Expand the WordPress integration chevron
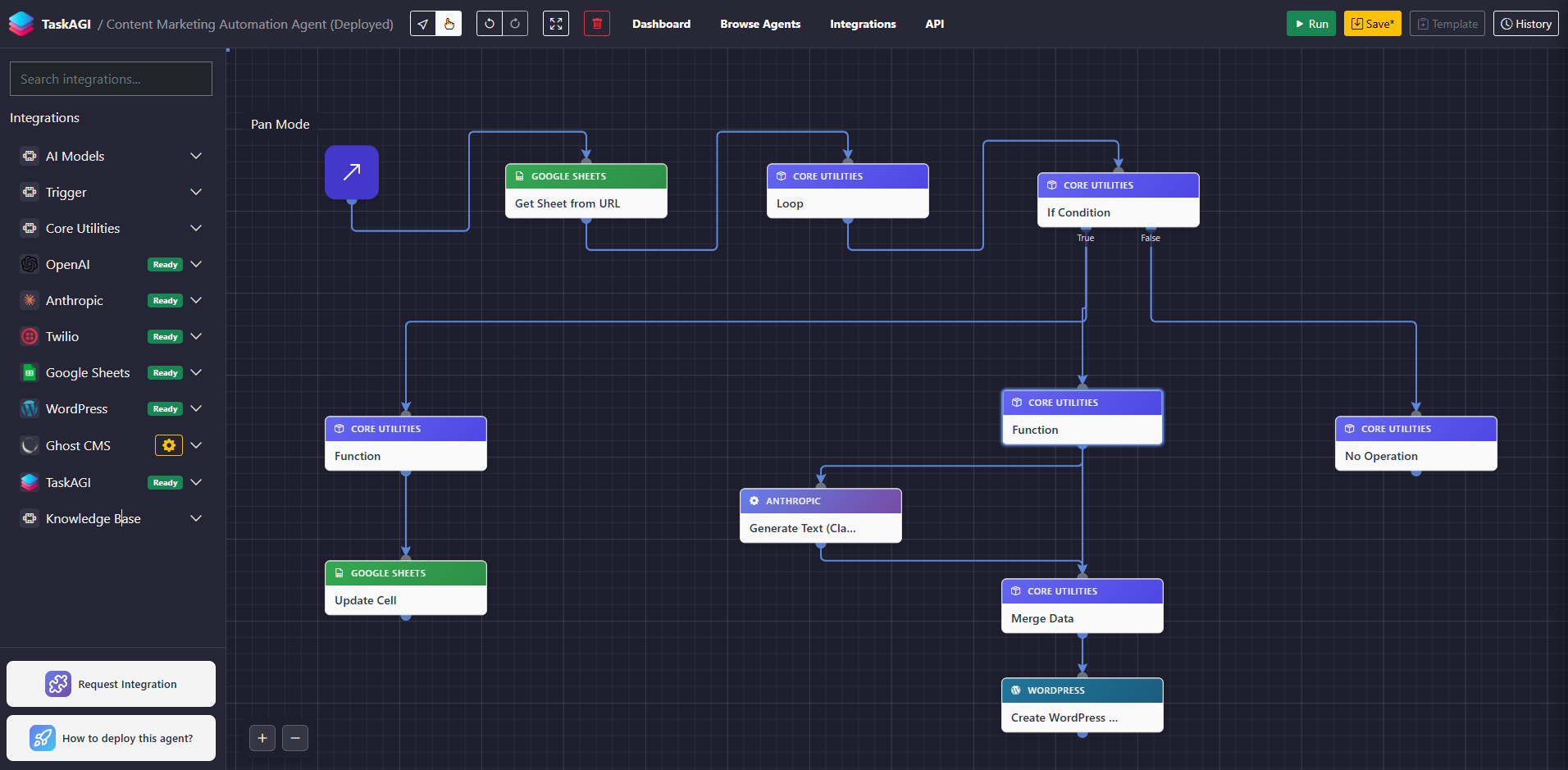The image size is (1568, 770). point(196,408)
